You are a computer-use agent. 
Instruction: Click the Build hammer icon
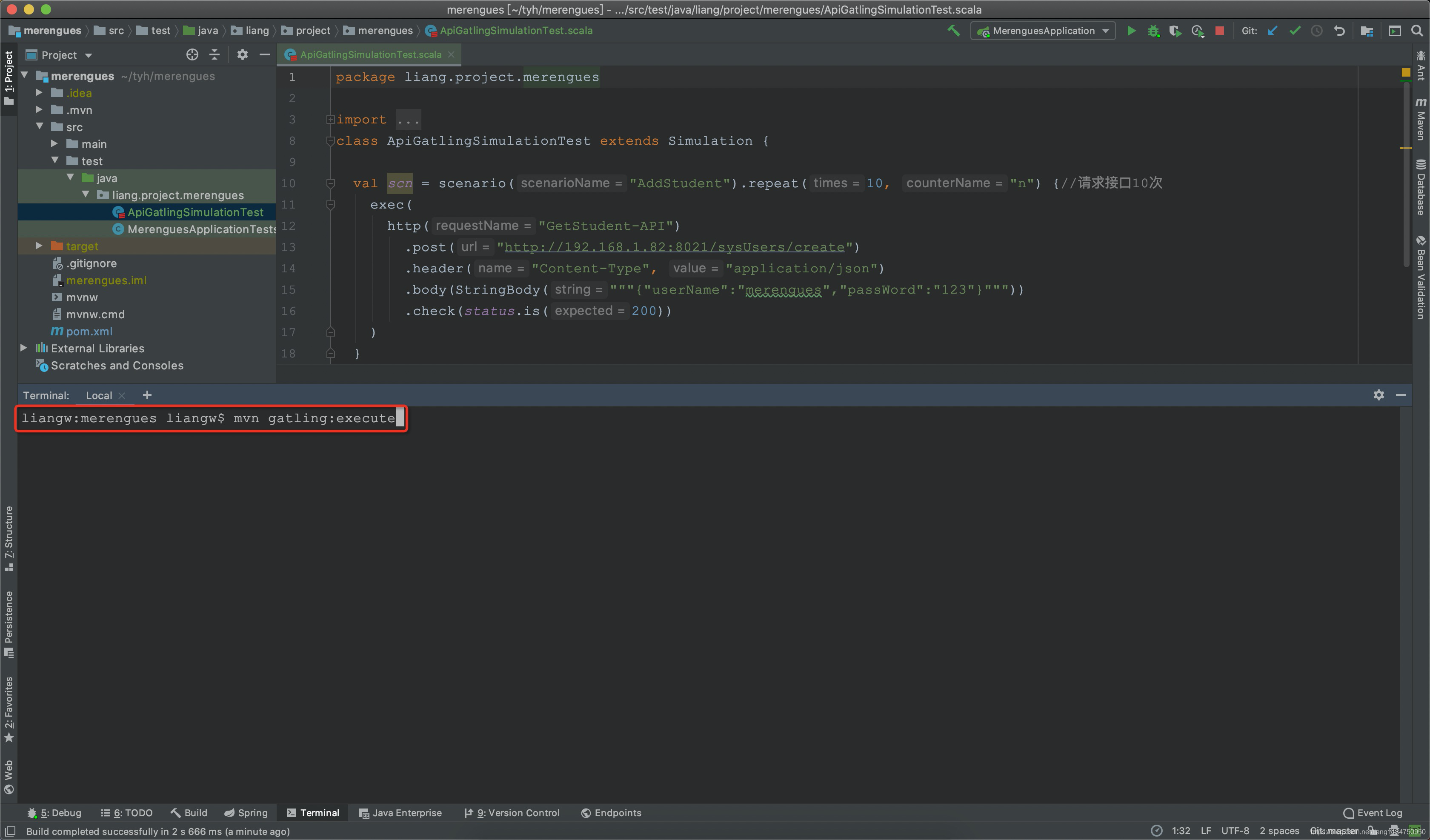coord(954,31)
